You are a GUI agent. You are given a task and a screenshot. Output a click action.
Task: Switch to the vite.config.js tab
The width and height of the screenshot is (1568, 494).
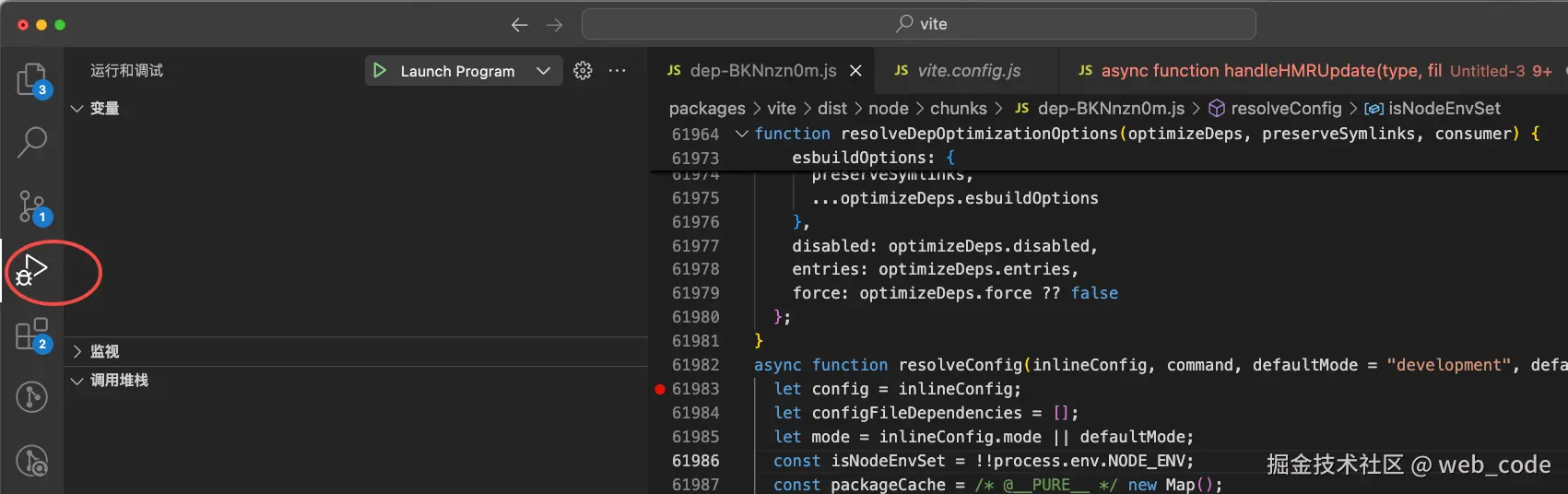click(x=968, y=71)
